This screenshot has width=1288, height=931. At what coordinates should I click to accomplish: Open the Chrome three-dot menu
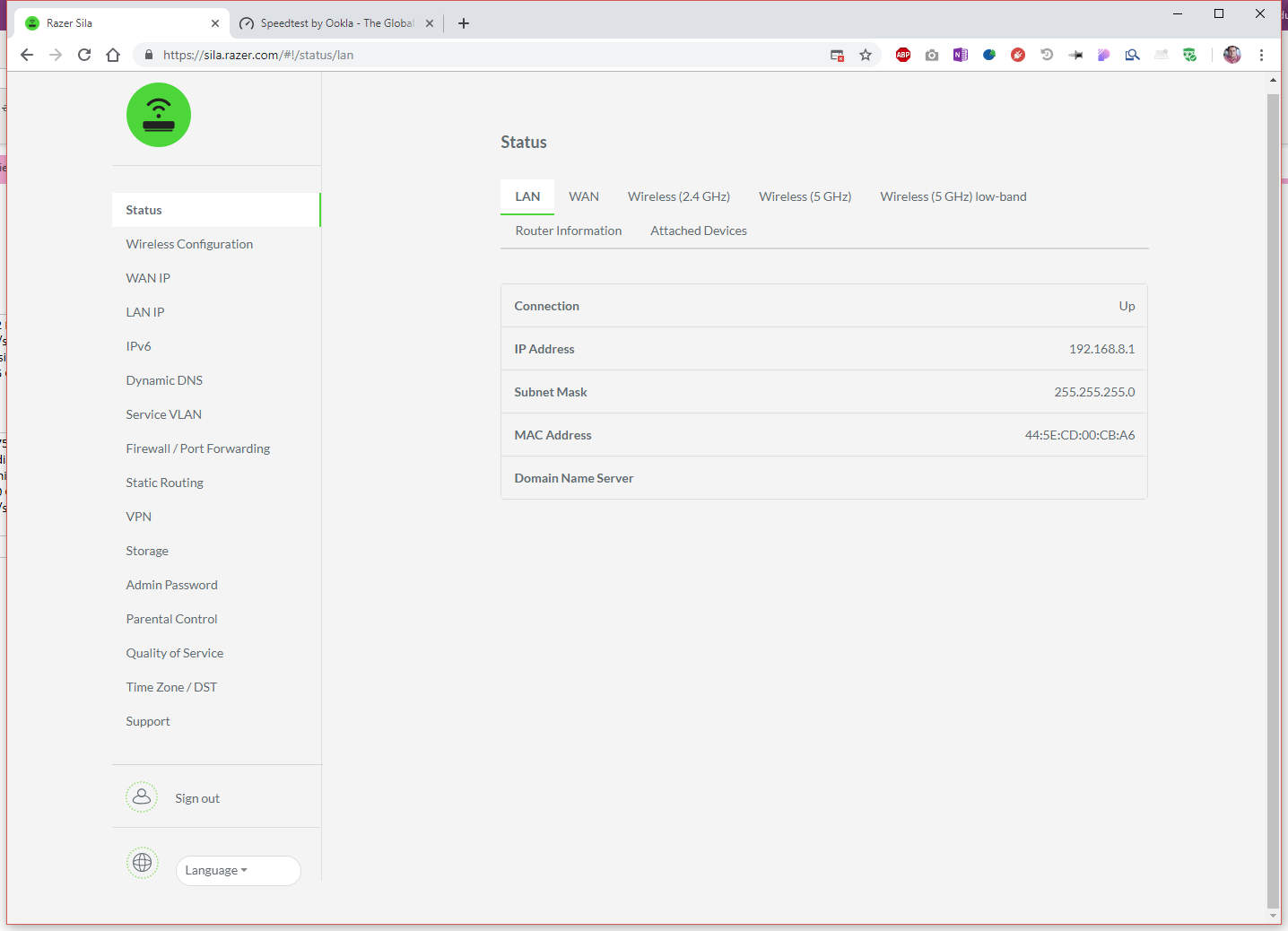coord(1261,55)
